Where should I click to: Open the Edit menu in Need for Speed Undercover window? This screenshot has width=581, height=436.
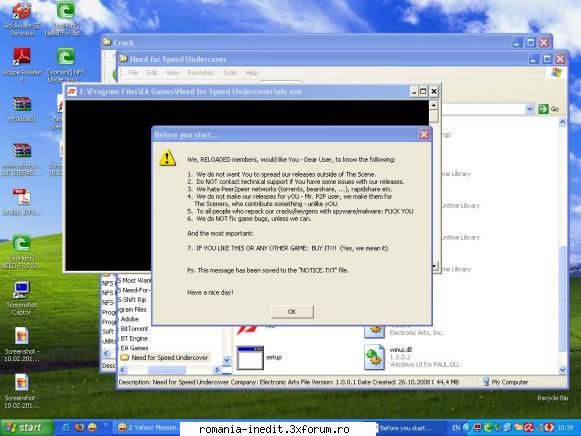click(x=152, y=73)
